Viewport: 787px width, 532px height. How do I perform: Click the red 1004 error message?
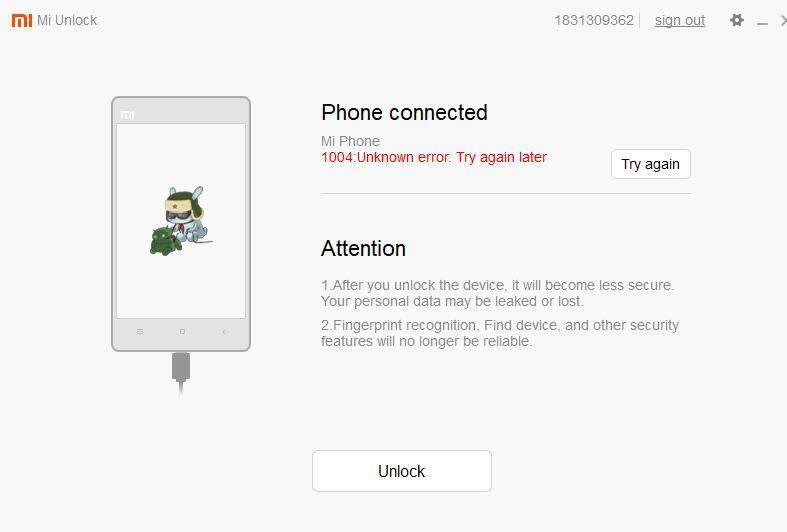[434, 158]
